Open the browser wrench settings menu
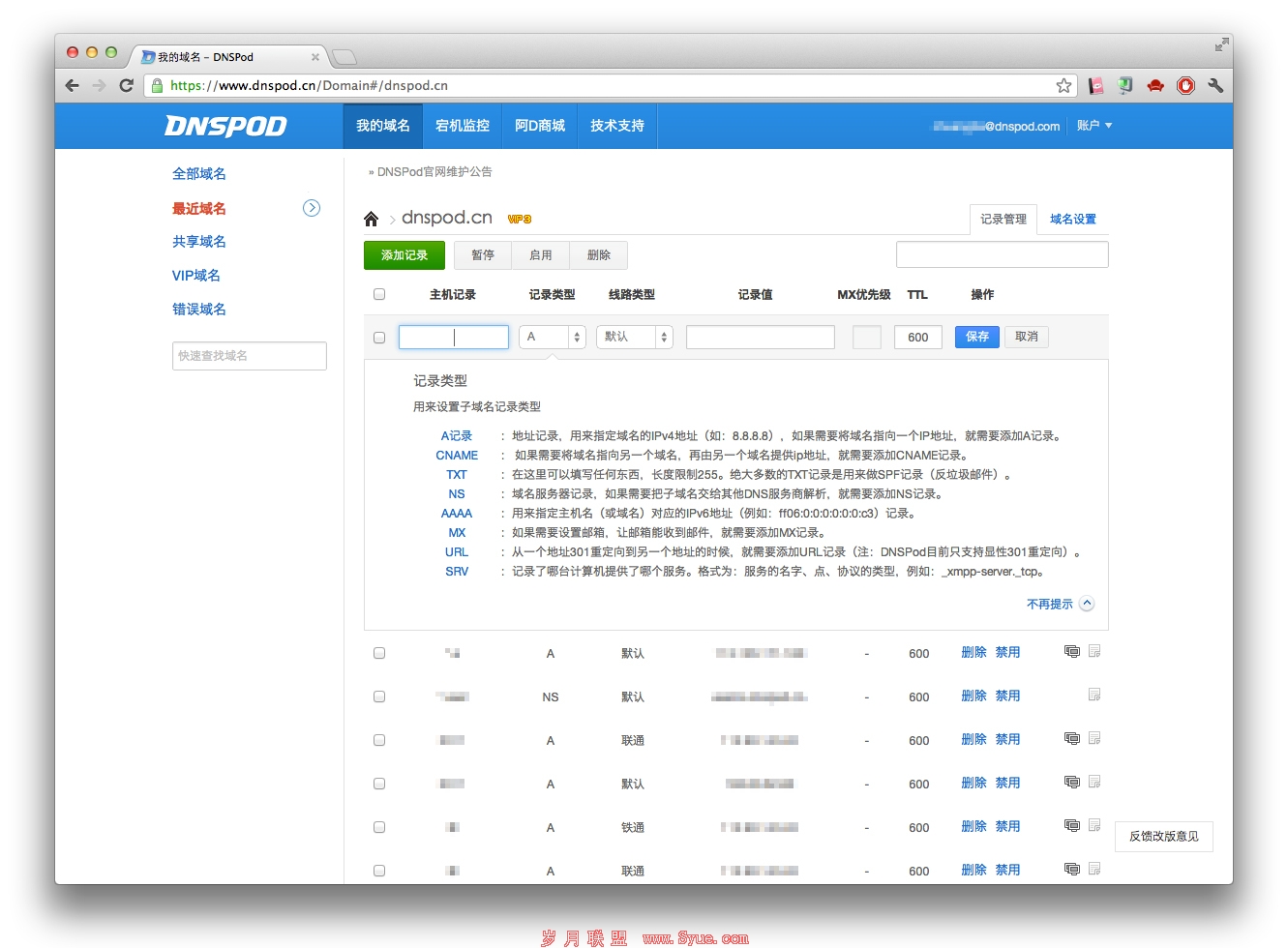The image size is (1288, 948). [x=1215, y=85]
